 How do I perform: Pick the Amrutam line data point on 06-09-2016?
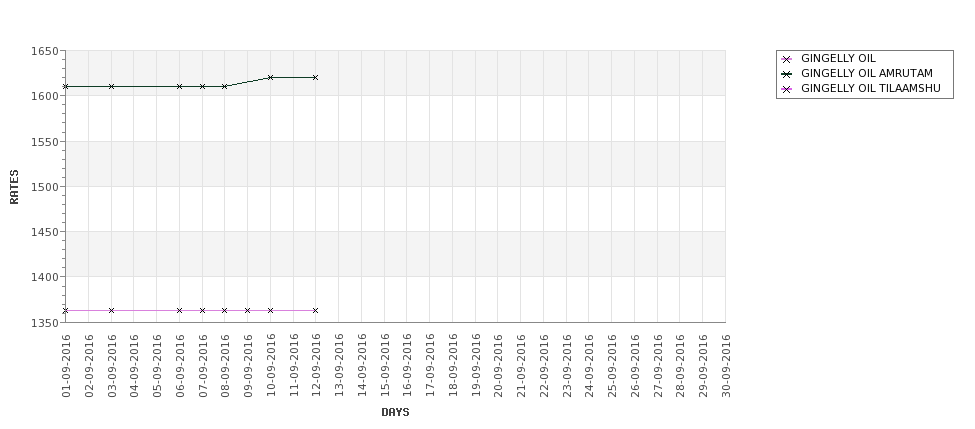click(x=180, y=86)
